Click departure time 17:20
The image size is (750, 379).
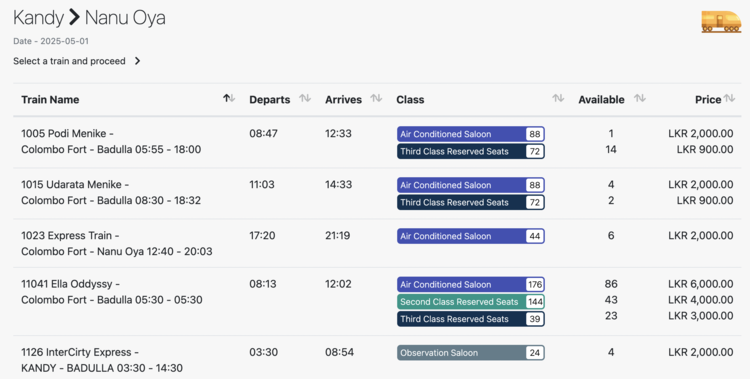(263, 235)
